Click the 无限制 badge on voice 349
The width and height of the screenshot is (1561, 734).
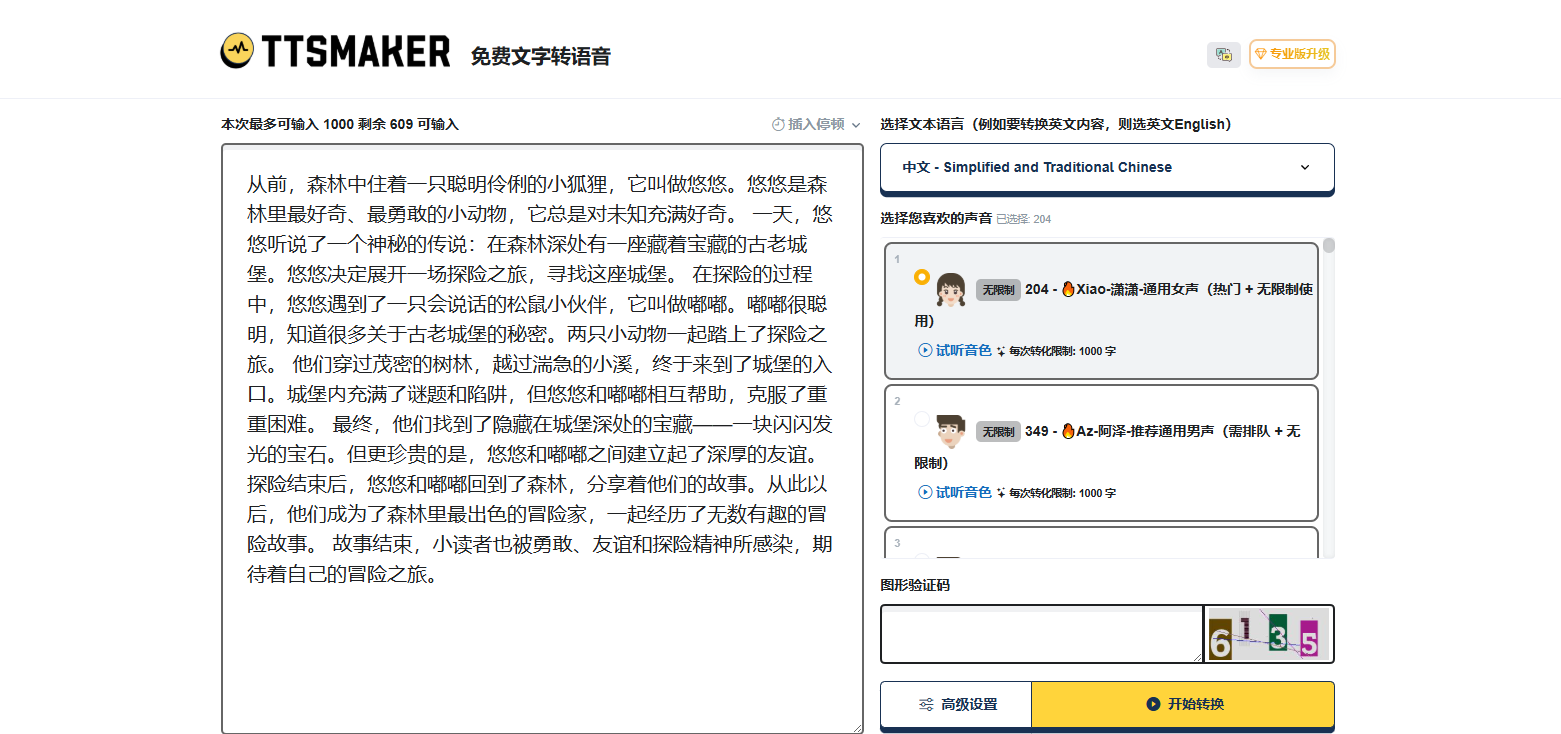(997, 432)
